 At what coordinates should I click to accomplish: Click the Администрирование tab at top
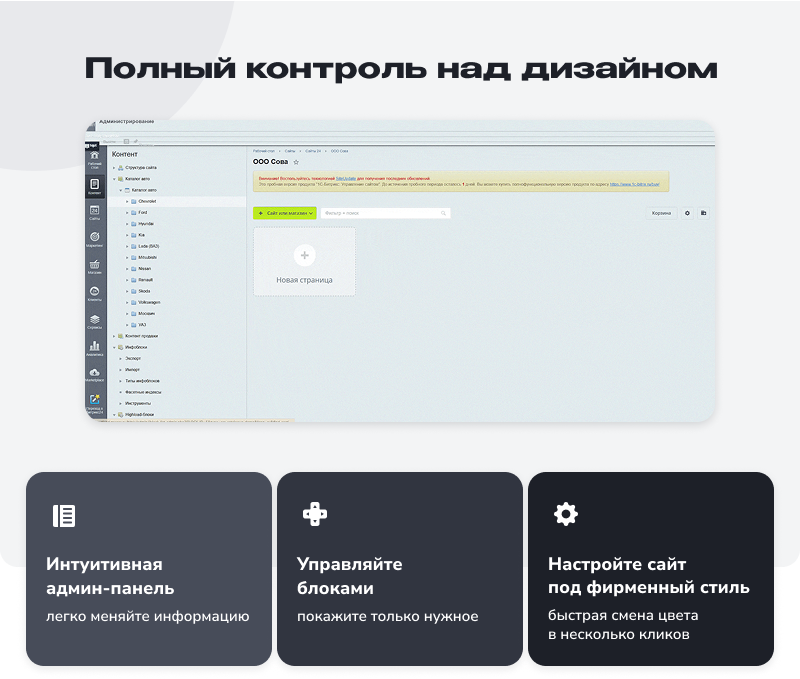tap(127, 121)
